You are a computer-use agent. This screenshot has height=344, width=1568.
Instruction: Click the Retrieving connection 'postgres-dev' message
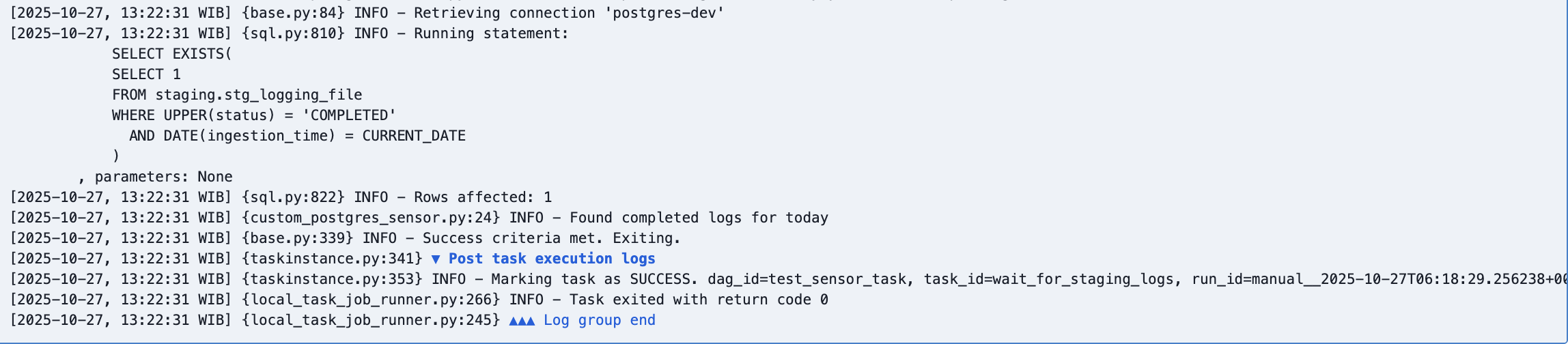[x=568, y=13]
